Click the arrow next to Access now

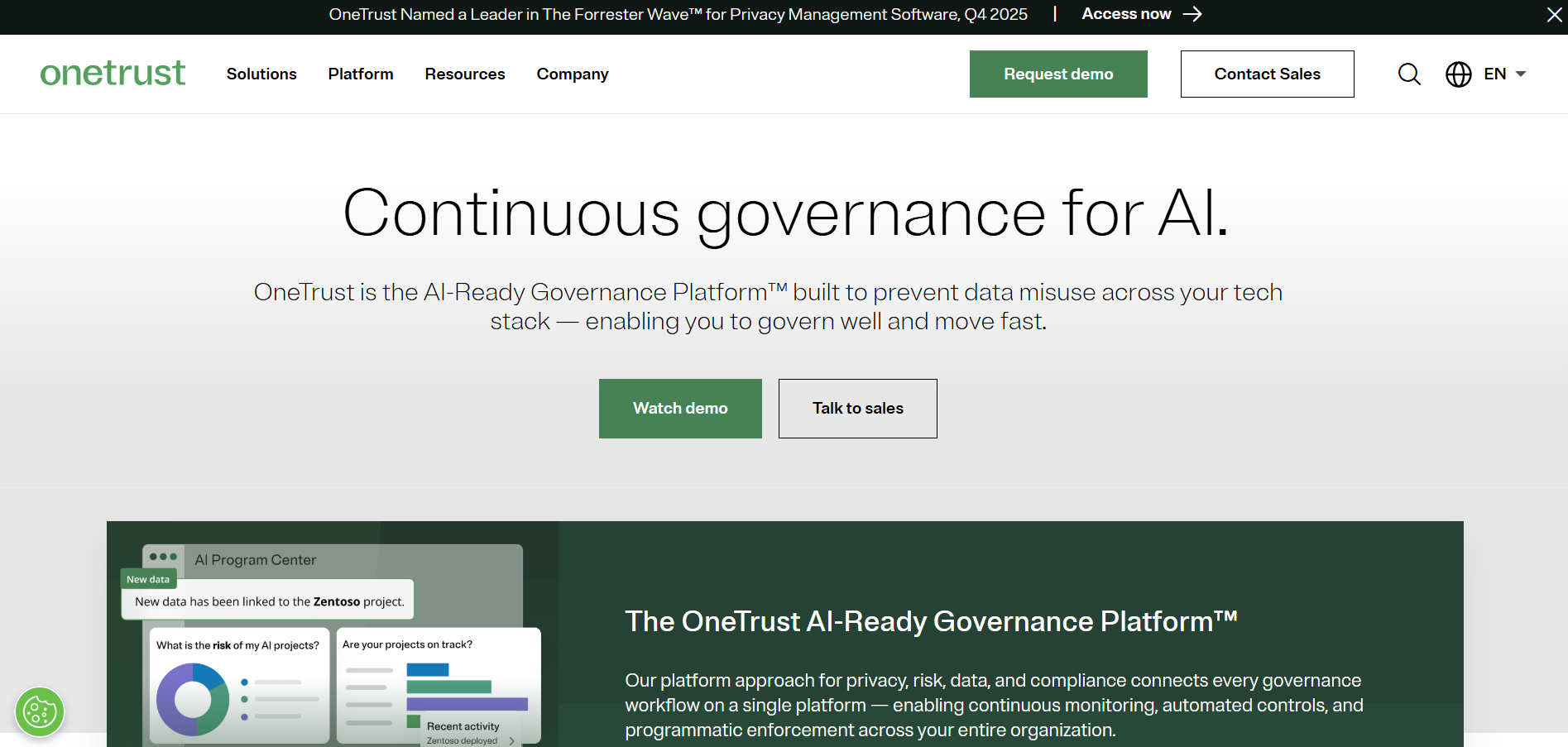point(1192,14)
